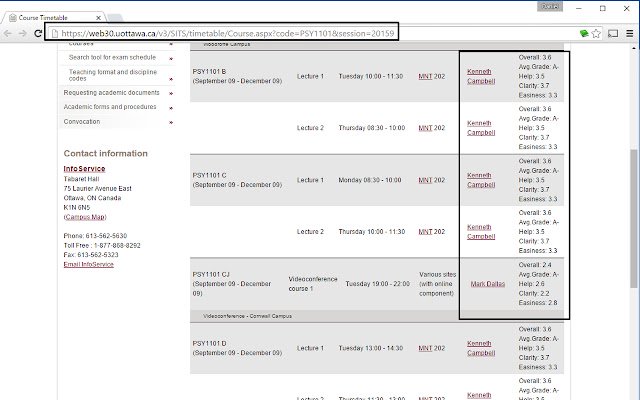640x400 pixels.
Task: Open Kenneth Campbell link for Thursday 10:00 lecture
Action: (x=481, y=231)
